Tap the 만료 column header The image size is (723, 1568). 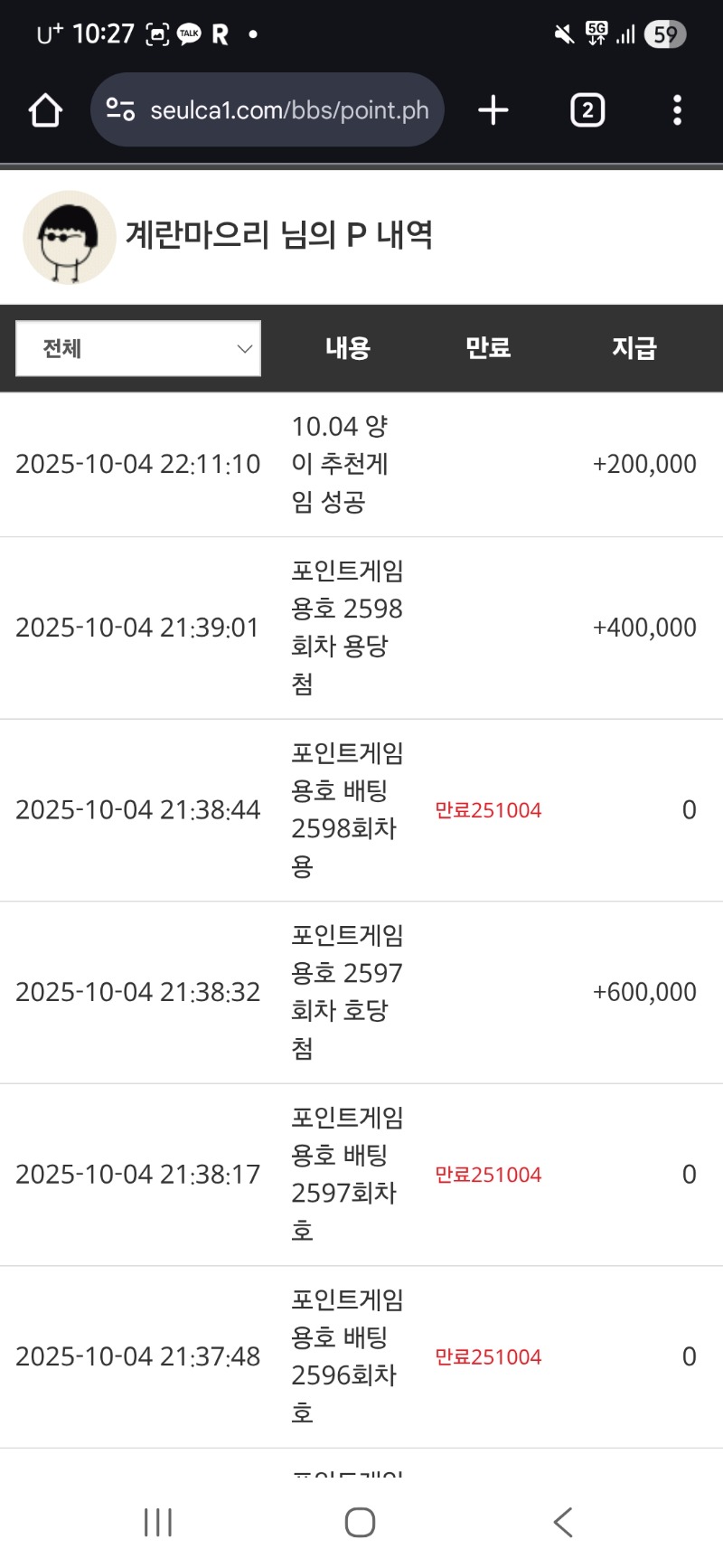click(488, 348)
